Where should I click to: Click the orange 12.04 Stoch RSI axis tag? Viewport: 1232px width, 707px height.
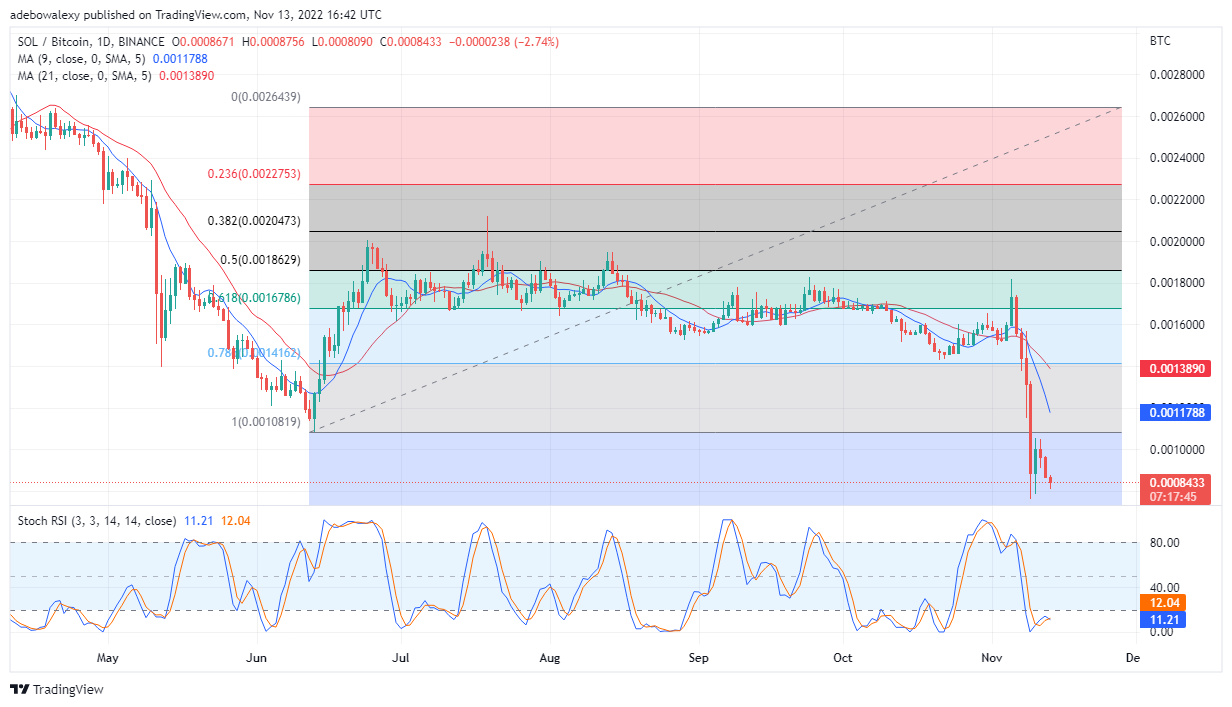tap(1162, 603)
